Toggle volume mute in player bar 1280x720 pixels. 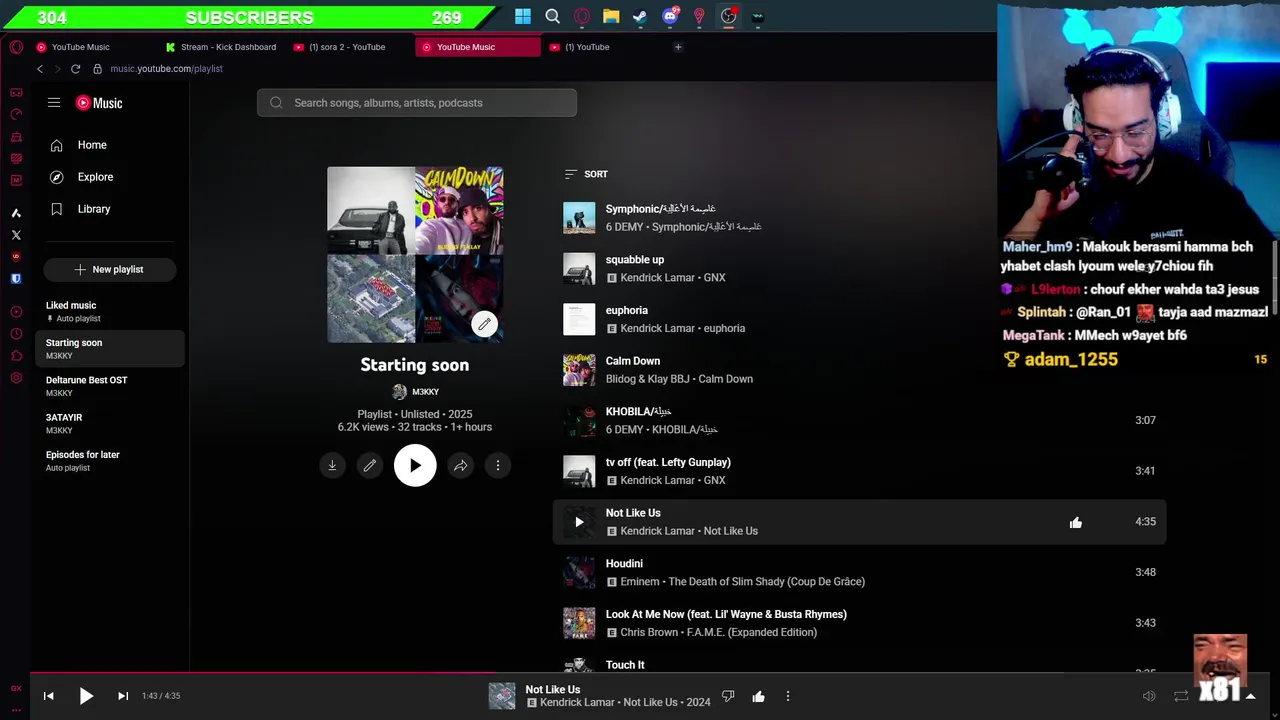[1149, 696]
